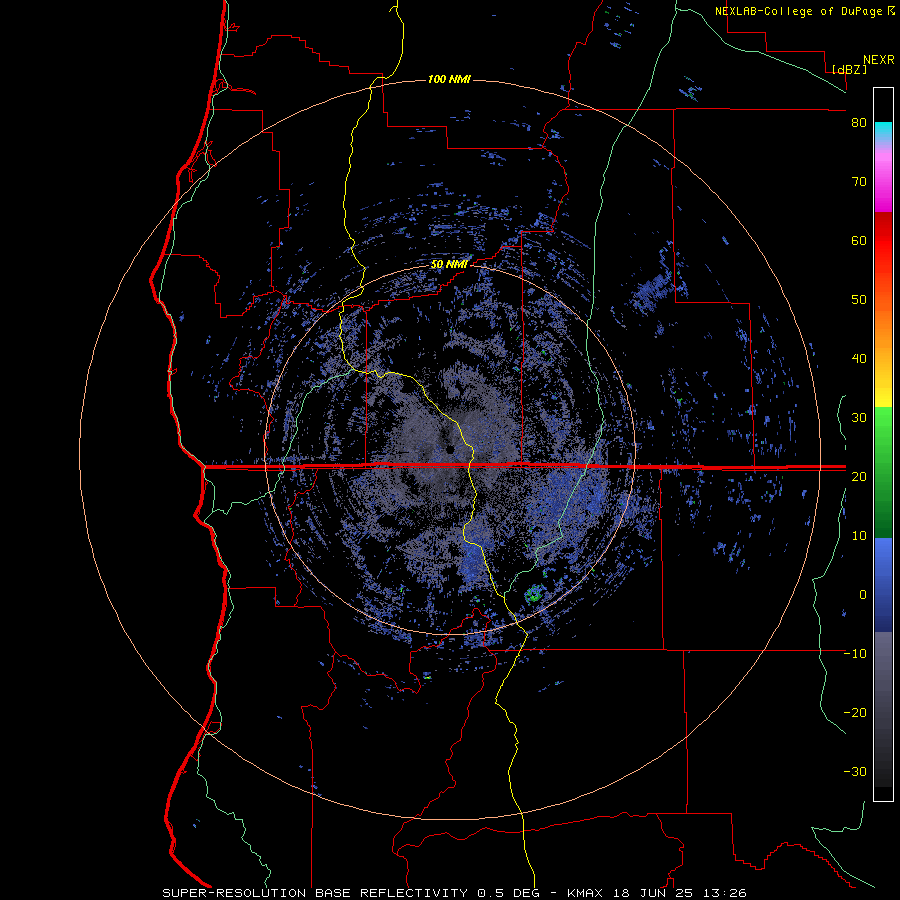Viewport: 900px width, 900px height.
Task: Click the 70 dBZ scale value
Action: click(859, 181)
